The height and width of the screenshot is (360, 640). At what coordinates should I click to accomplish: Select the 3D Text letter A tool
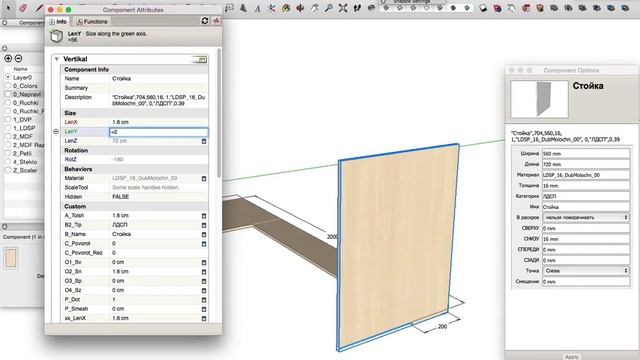pos(258,8)
